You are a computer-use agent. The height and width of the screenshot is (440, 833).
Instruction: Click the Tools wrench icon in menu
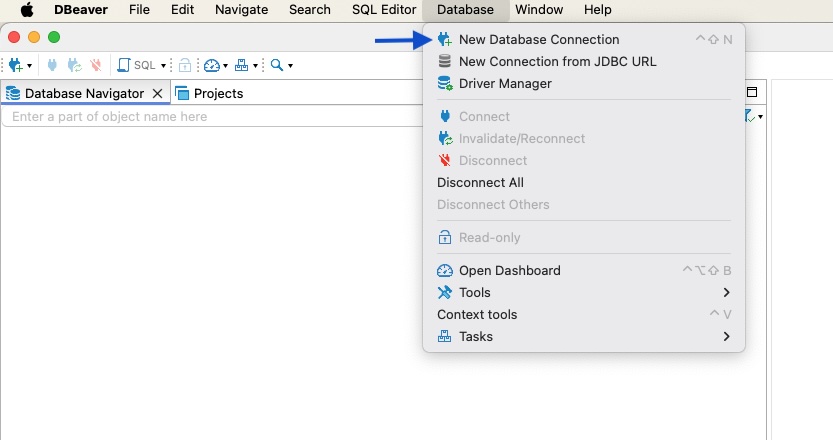pyautogui.click(x=445, y=292)
